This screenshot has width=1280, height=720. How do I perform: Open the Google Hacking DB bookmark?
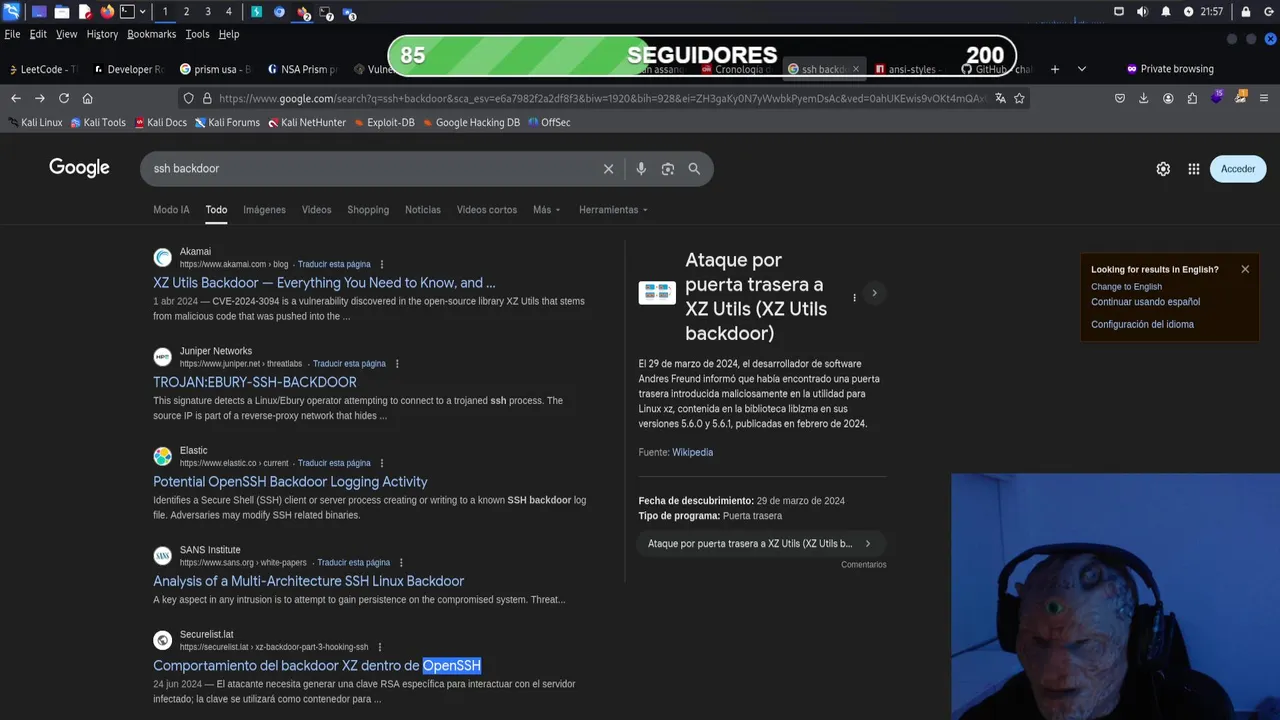pos(471,123)
